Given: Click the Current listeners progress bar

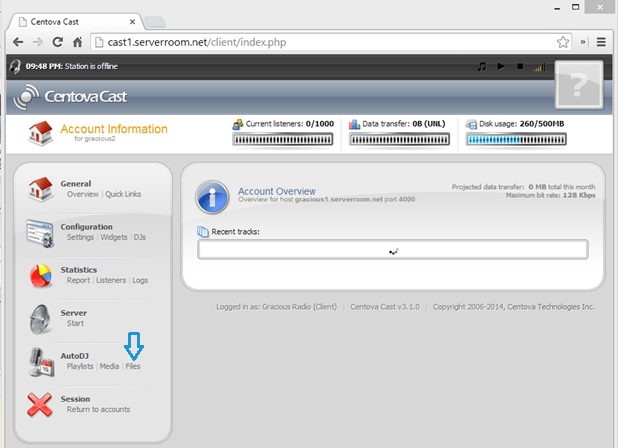Looking at the screenshot, I should point(283,139).
